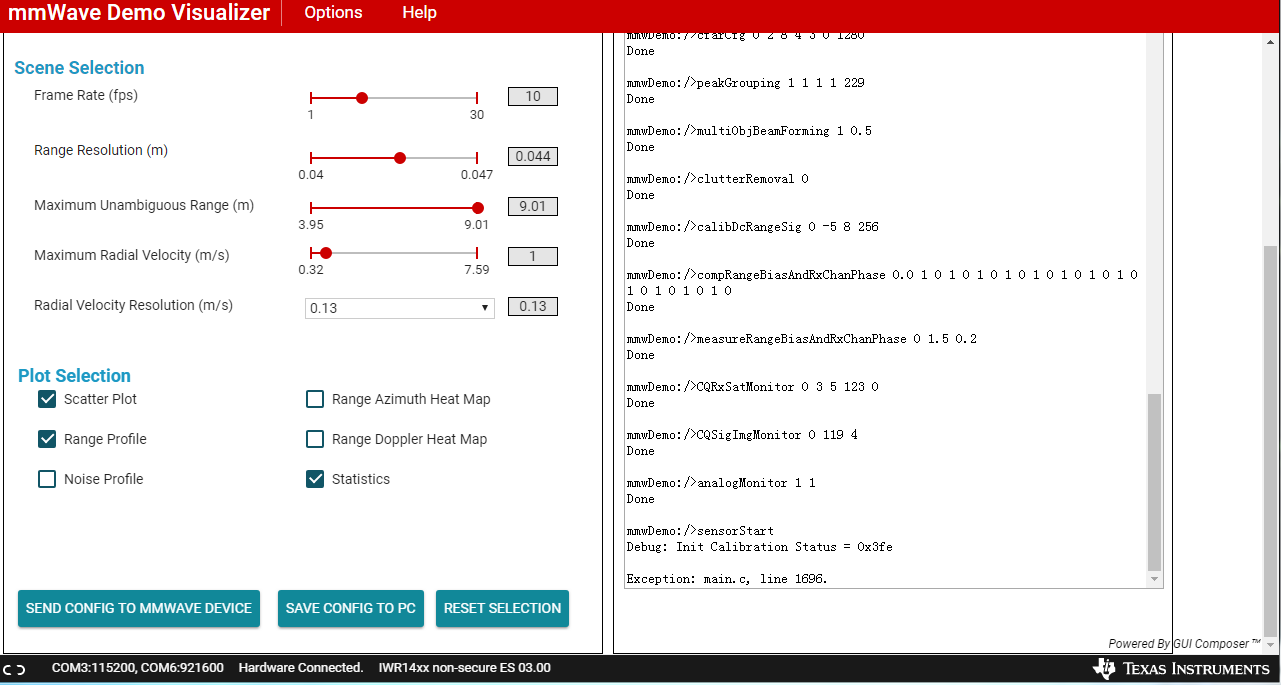Click the peakGrouping 1 1 1 1 229 line
Image resolution: width=1281 pixels, height=685 pixels.
click(x=746, y=83)
